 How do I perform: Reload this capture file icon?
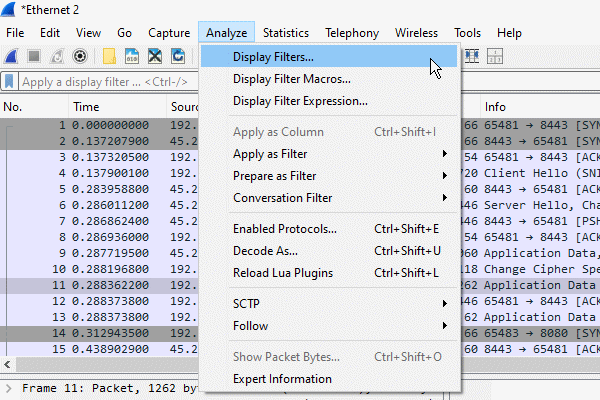pos(178,57)
